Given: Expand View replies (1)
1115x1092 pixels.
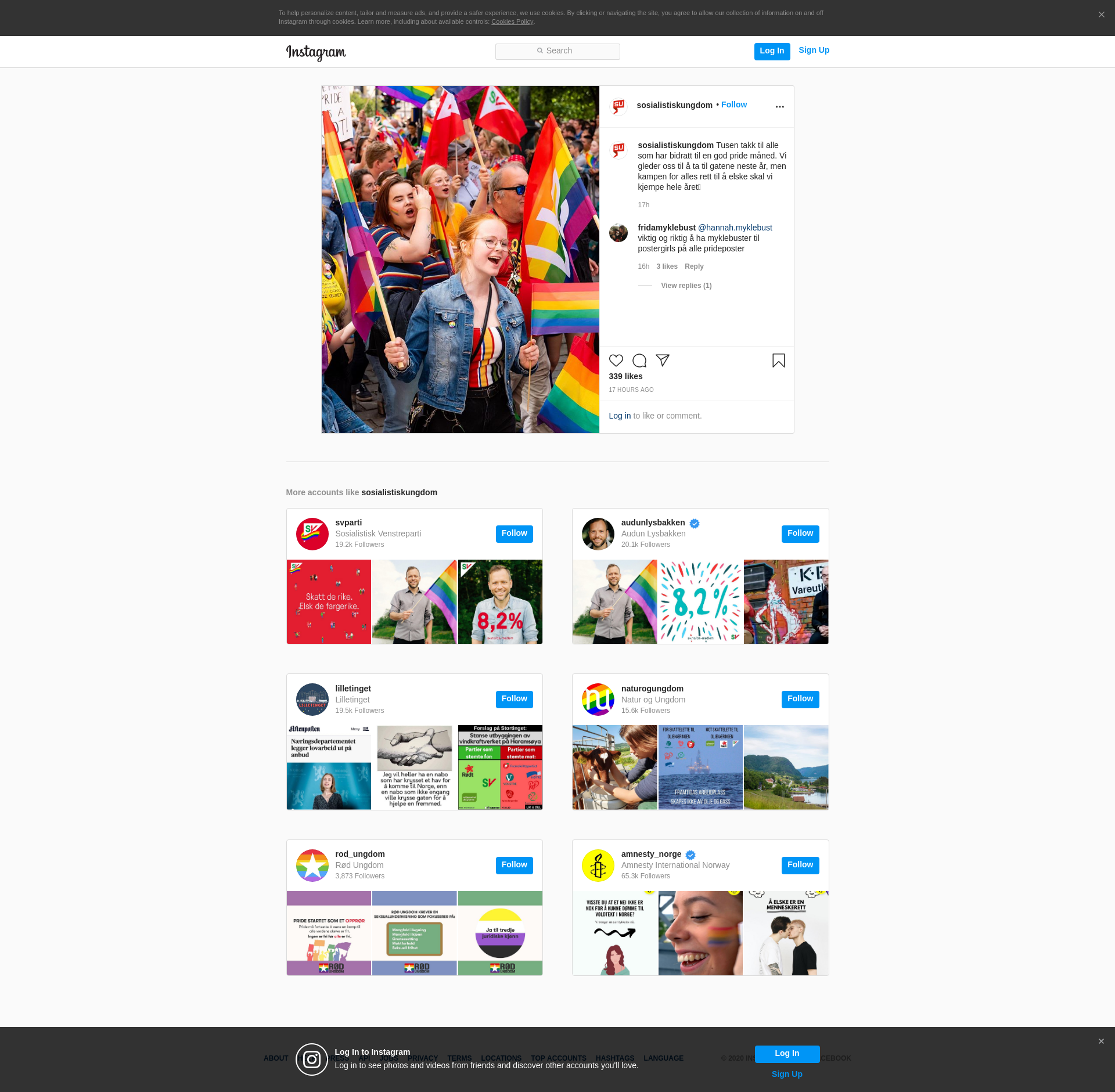Looking at the screenshot, I should click(x=686, y=286).
